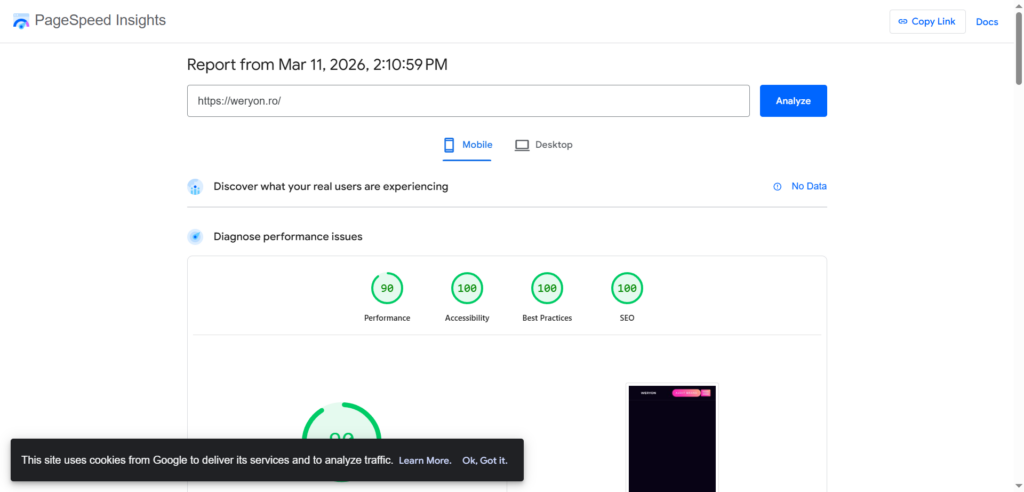The width and height of the screenshot is (1024, 492).
Task: Switch to the Desktop tab
Action: pos(544,145)
